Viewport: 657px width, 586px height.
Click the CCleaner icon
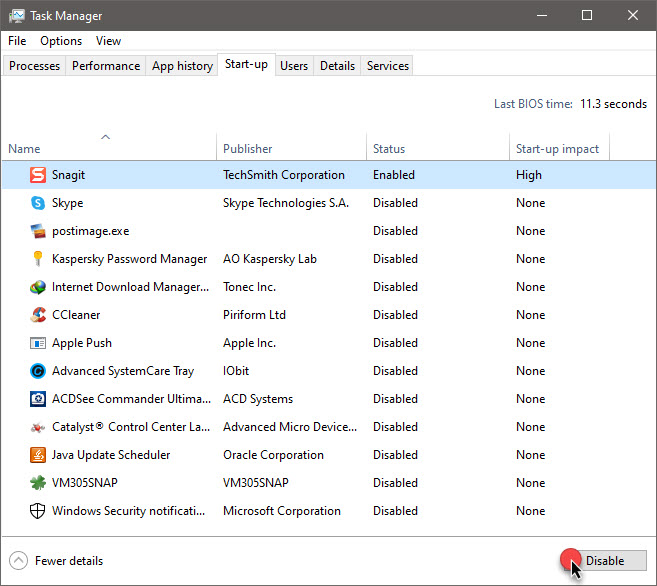38,315
